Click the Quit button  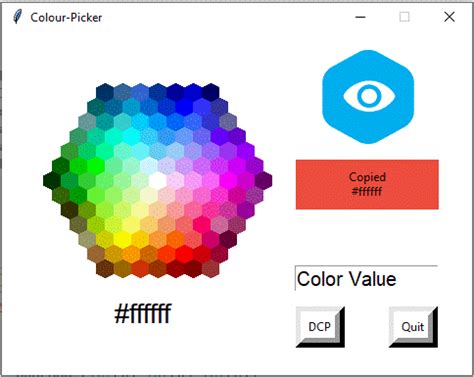tap(413, 327)
